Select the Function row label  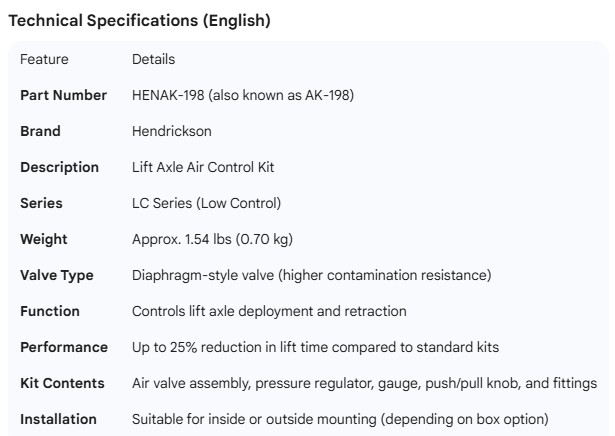tap(49, 312)
